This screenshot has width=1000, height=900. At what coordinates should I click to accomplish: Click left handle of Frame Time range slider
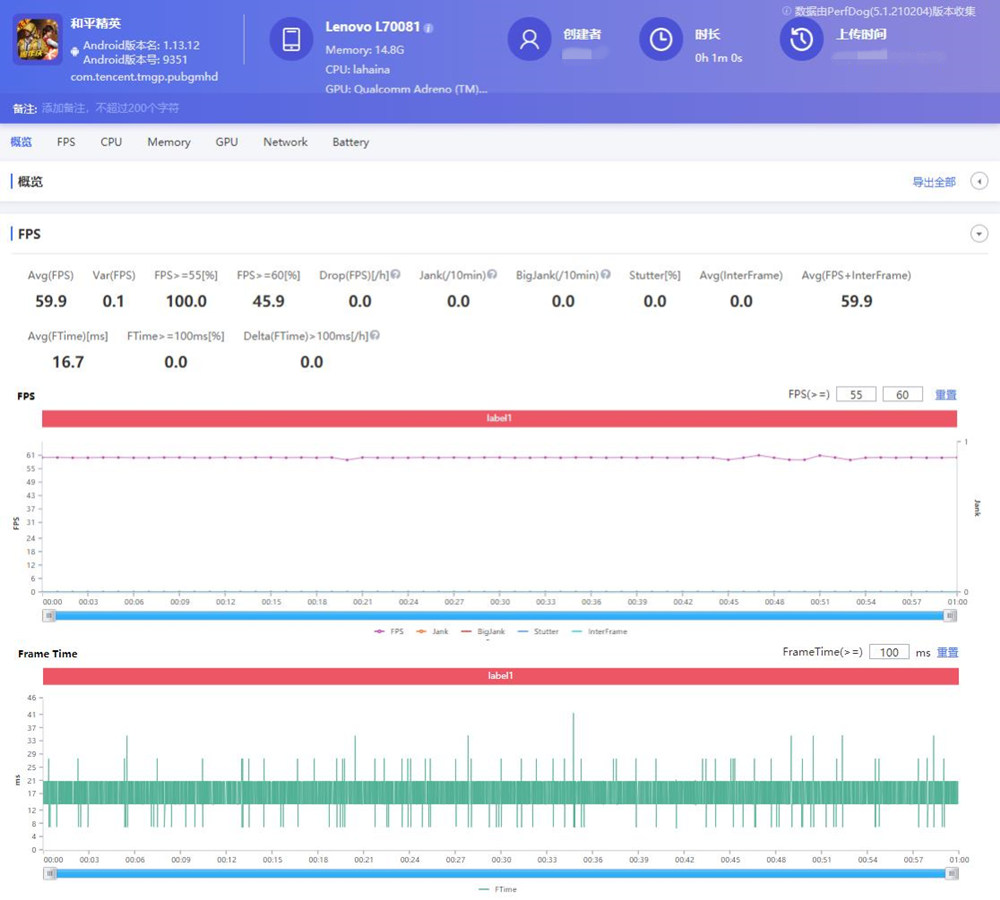point(50,873)
